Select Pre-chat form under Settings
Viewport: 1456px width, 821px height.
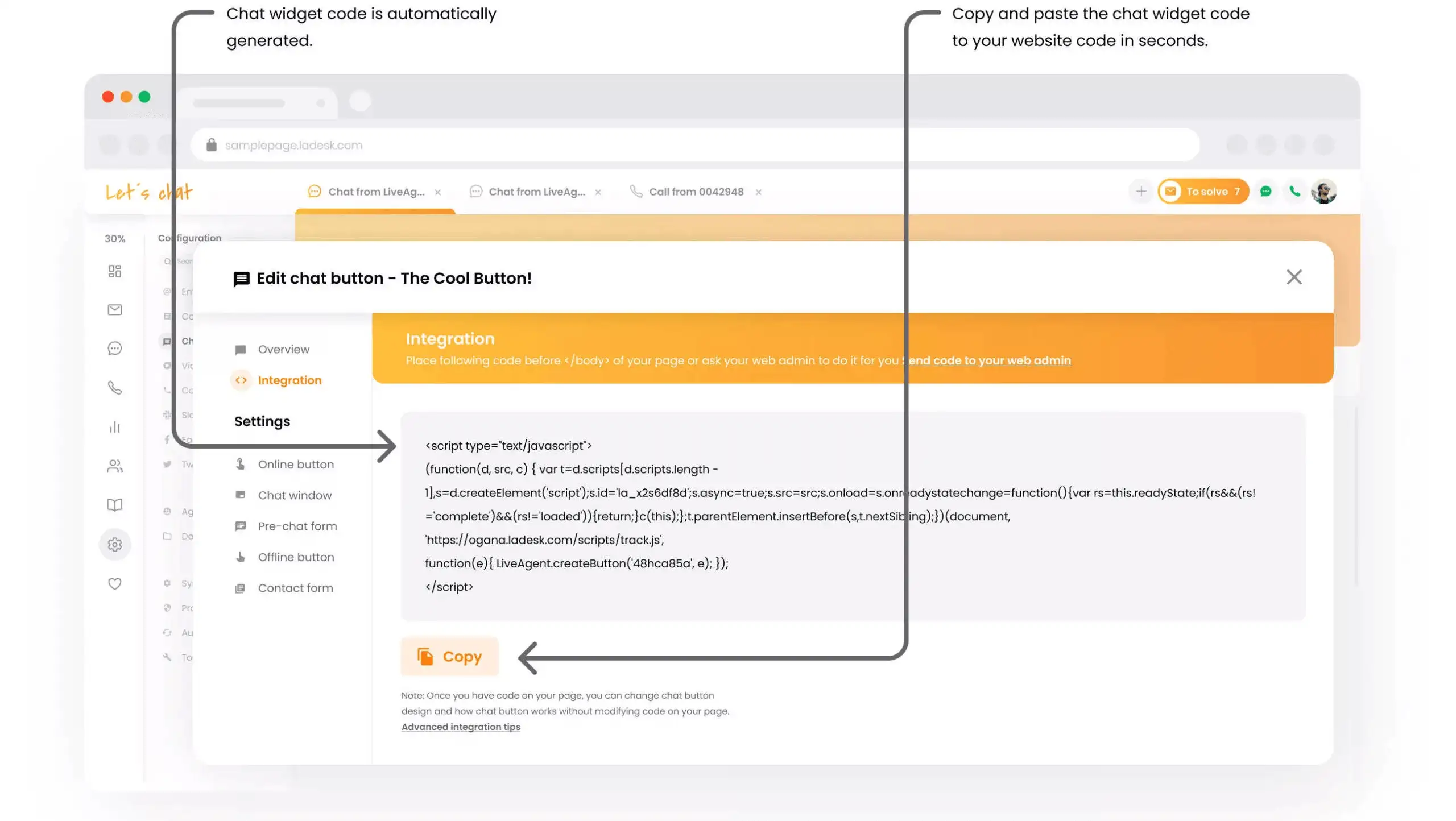[297, 526]
